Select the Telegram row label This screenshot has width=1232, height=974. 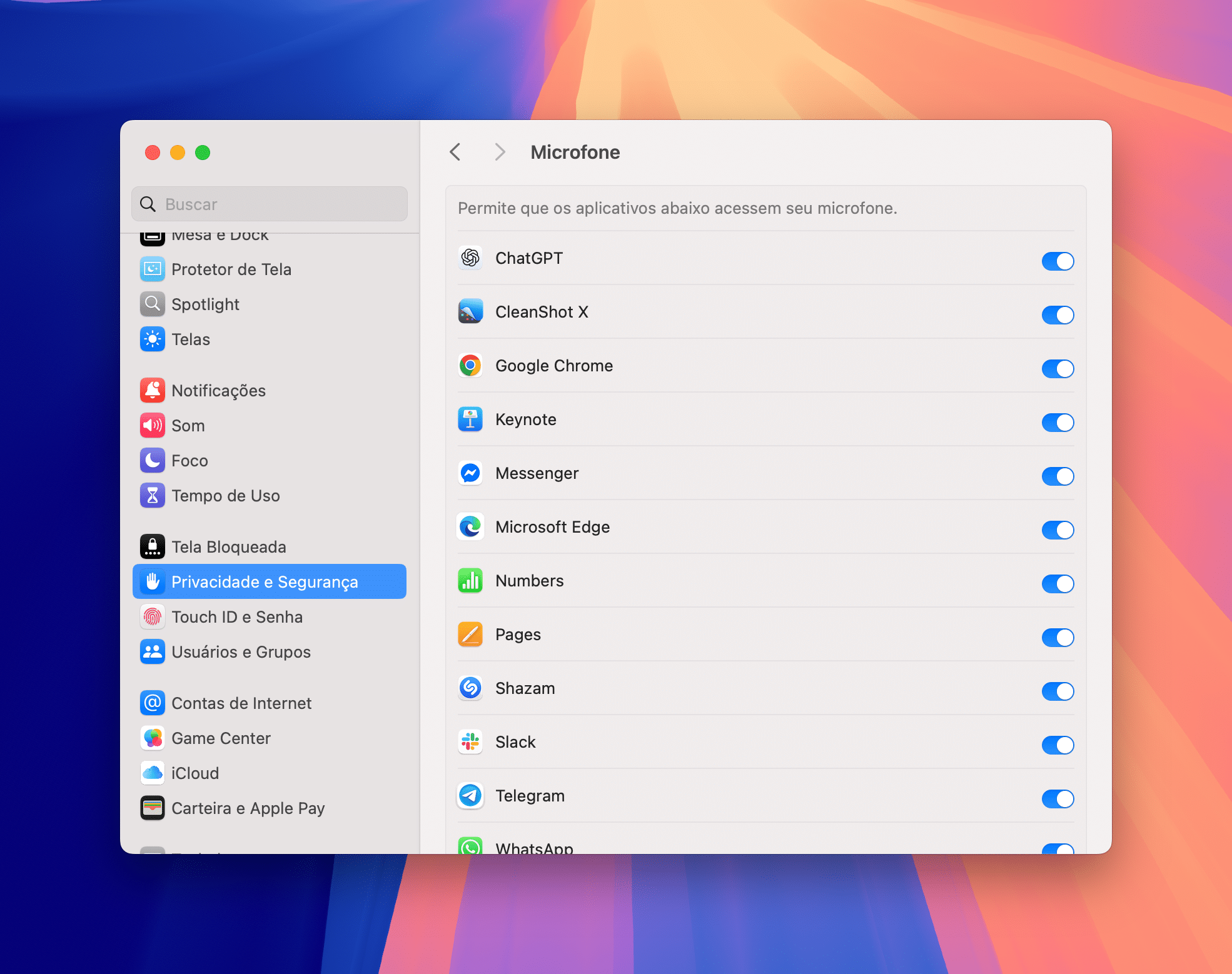(530, 796)
